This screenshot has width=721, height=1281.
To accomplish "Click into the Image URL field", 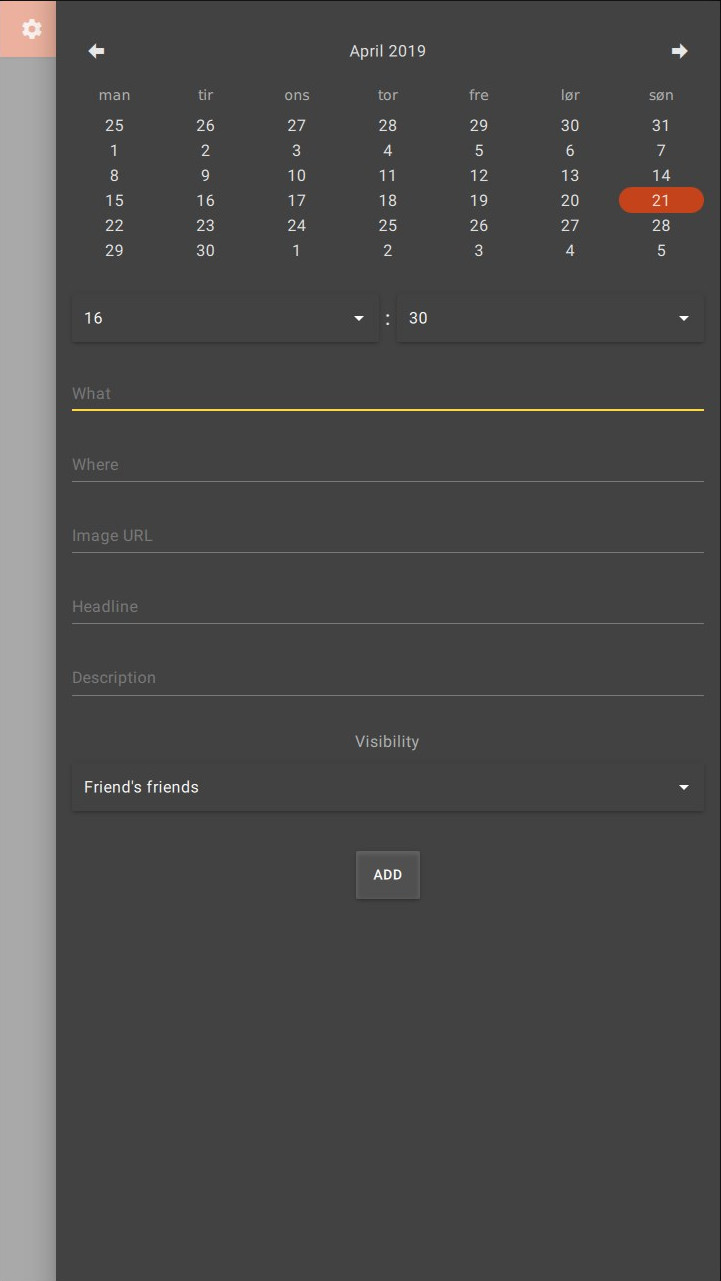I will 388,536.
